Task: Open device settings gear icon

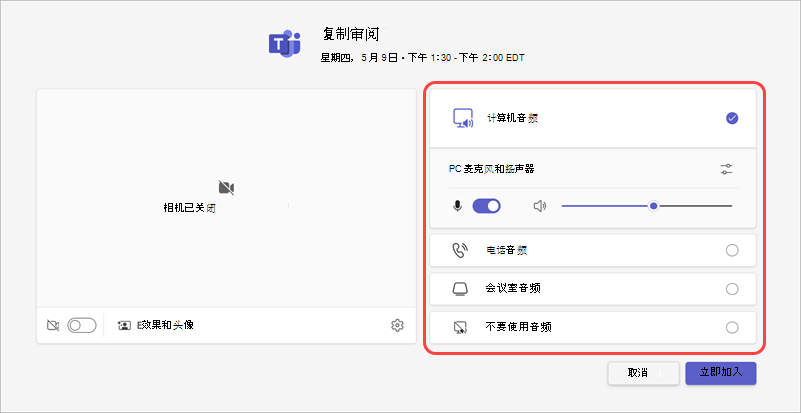Action: pyautogui.click(x=397, y=325)
